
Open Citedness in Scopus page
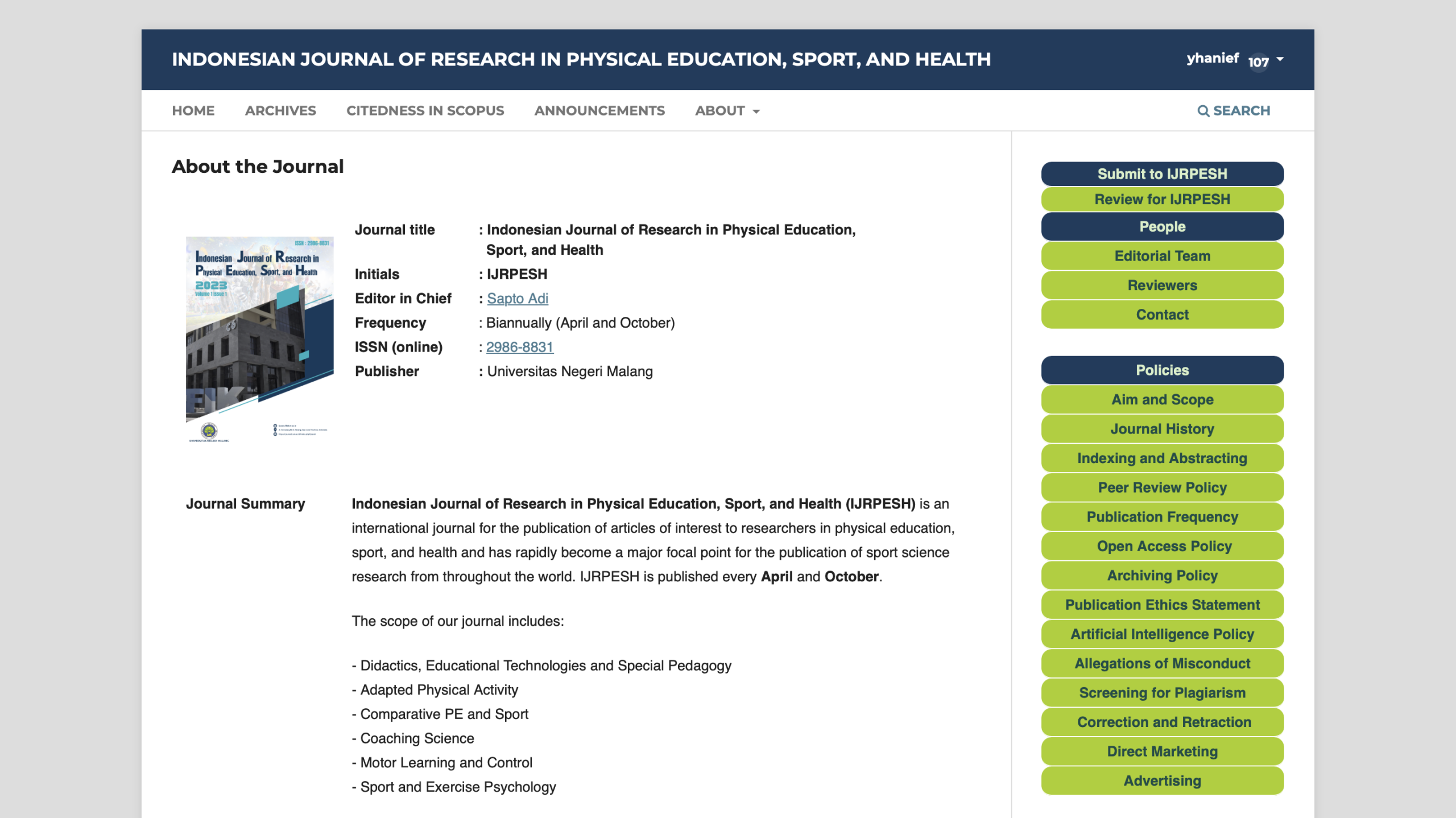pos(425,111)
